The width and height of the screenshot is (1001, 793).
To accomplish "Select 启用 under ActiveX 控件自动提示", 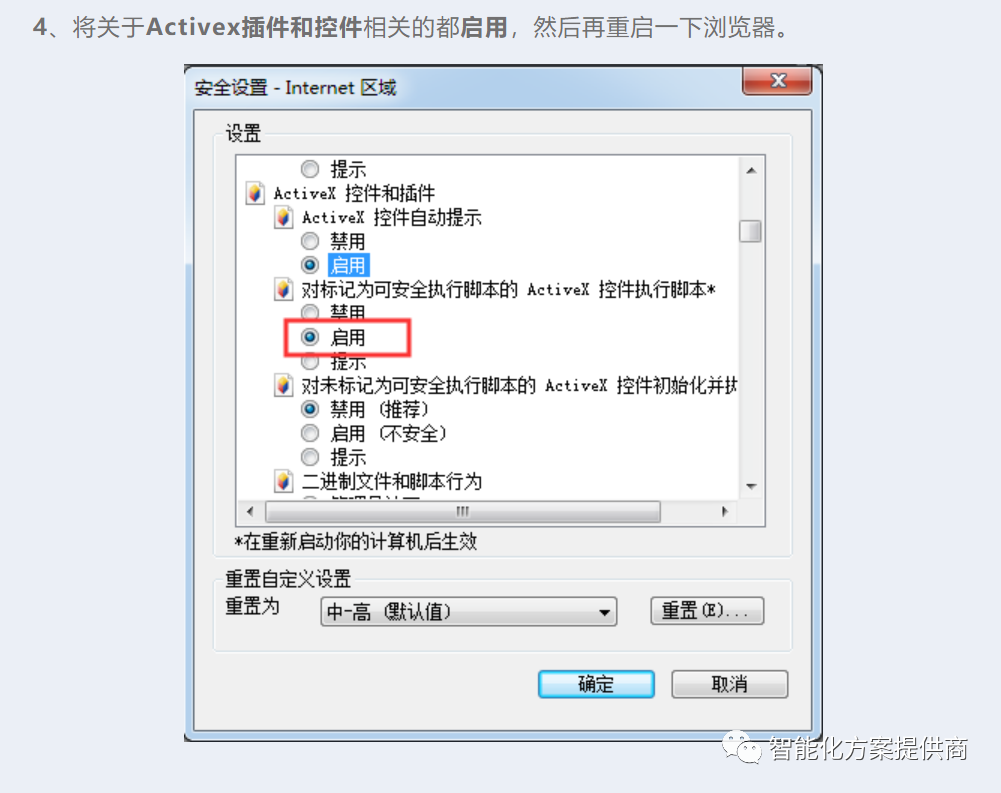I will [x=310, y=265].
